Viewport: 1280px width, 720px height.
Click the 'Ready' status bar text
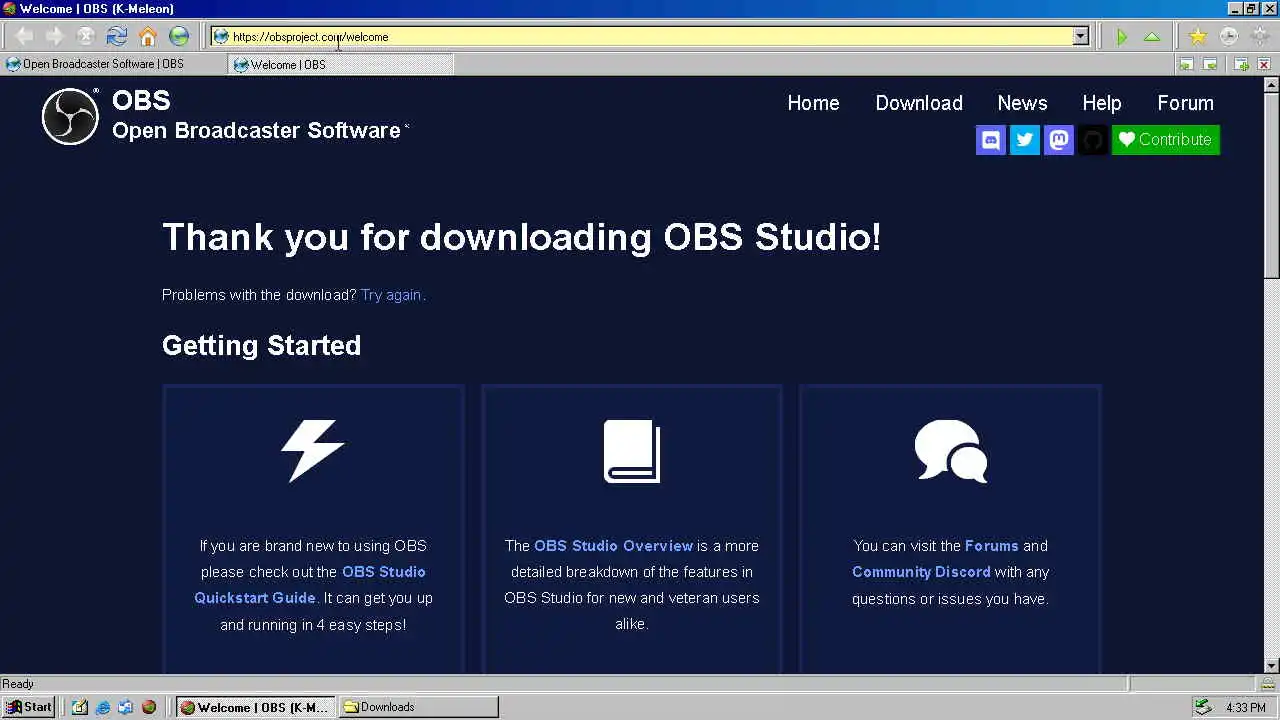coord(18,684)
